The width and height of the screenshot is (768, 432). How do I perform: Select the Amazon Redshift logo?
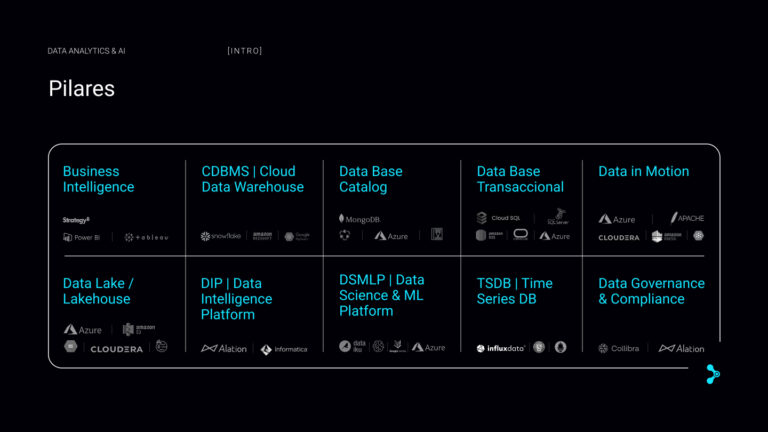click(x=263, y=236)
